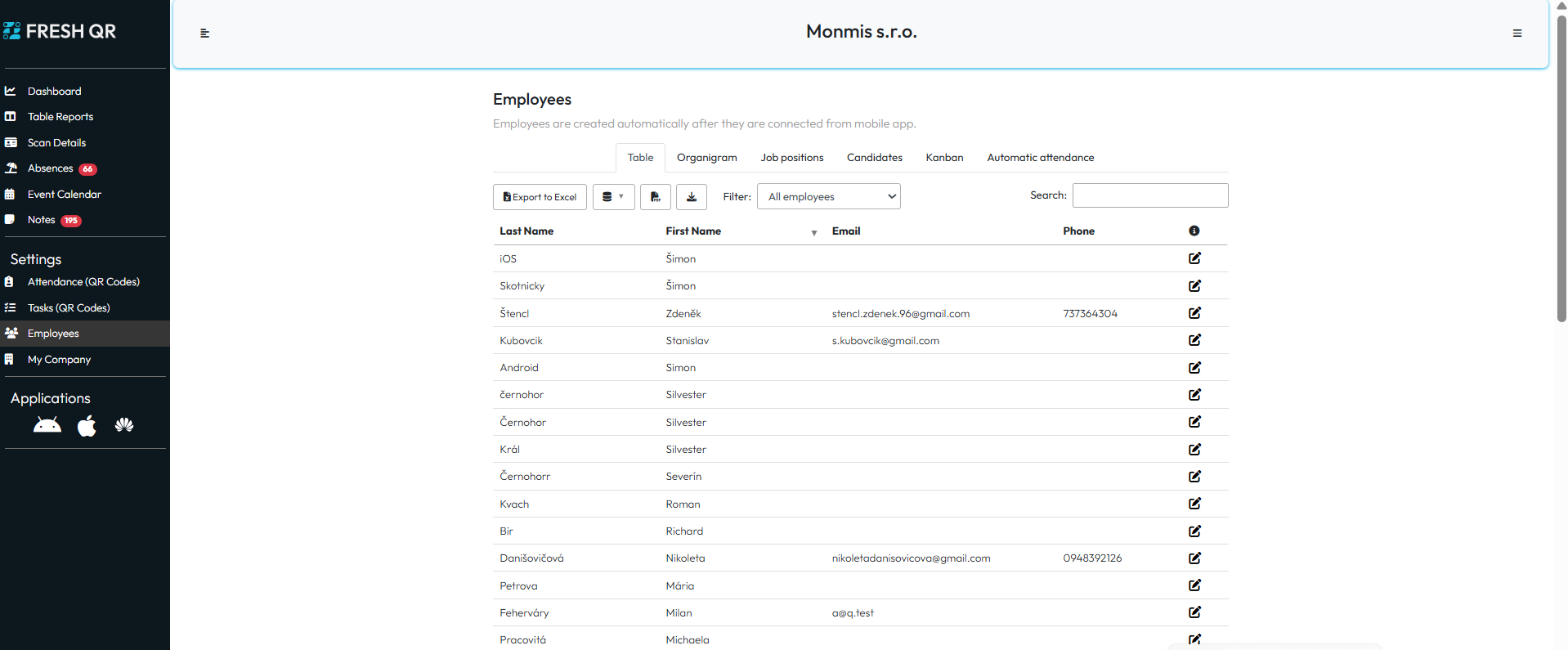Click edit icon for Danišovičová
This screenshot has height=650, width=1568.
click(x=1194, y=558)
